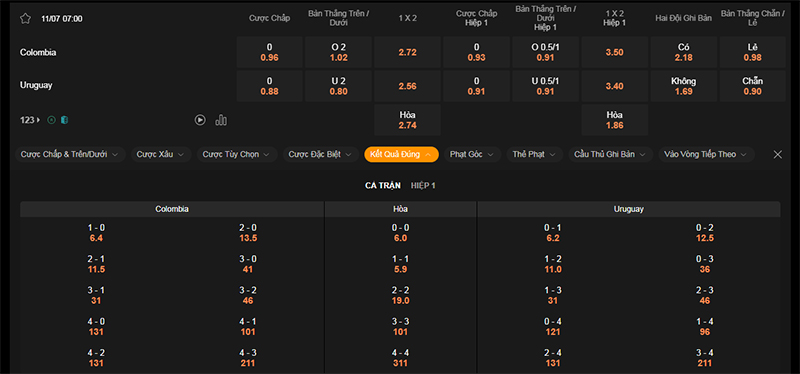Bet first-half Under 0.5/1 at 0.91

click(x=545, y=86)
